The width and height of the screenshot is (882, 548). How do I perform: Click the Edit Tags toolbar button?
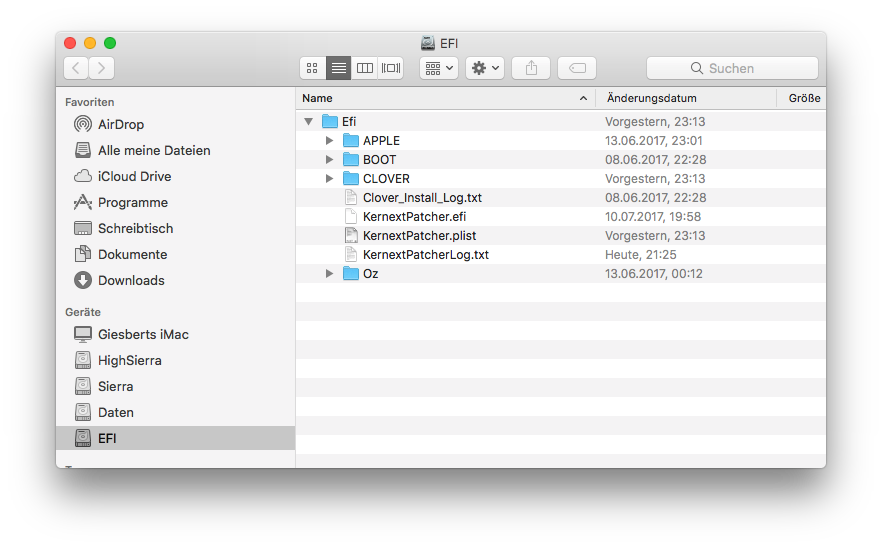(577, 68)
